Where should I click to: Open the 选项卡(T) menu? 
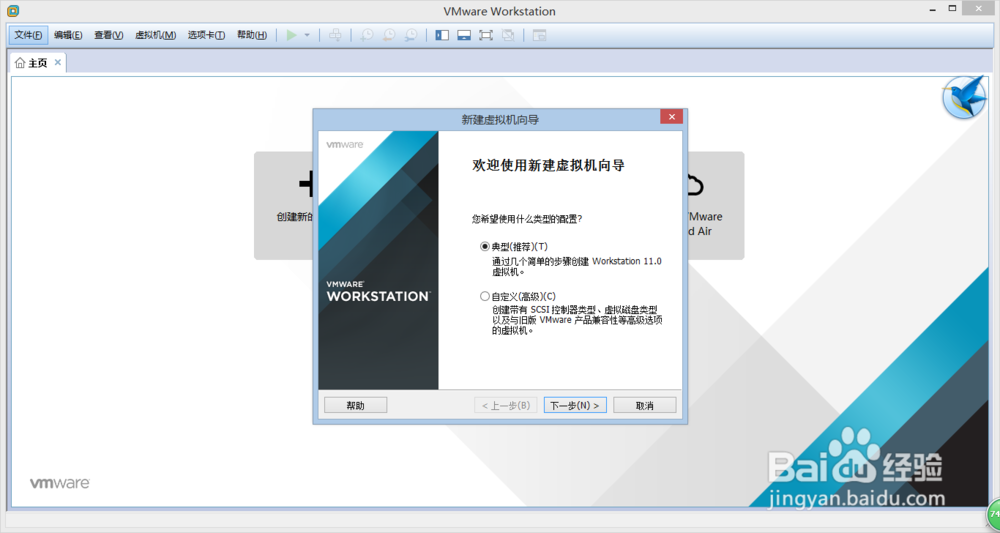pyautogui.click(x=206, y=35)
